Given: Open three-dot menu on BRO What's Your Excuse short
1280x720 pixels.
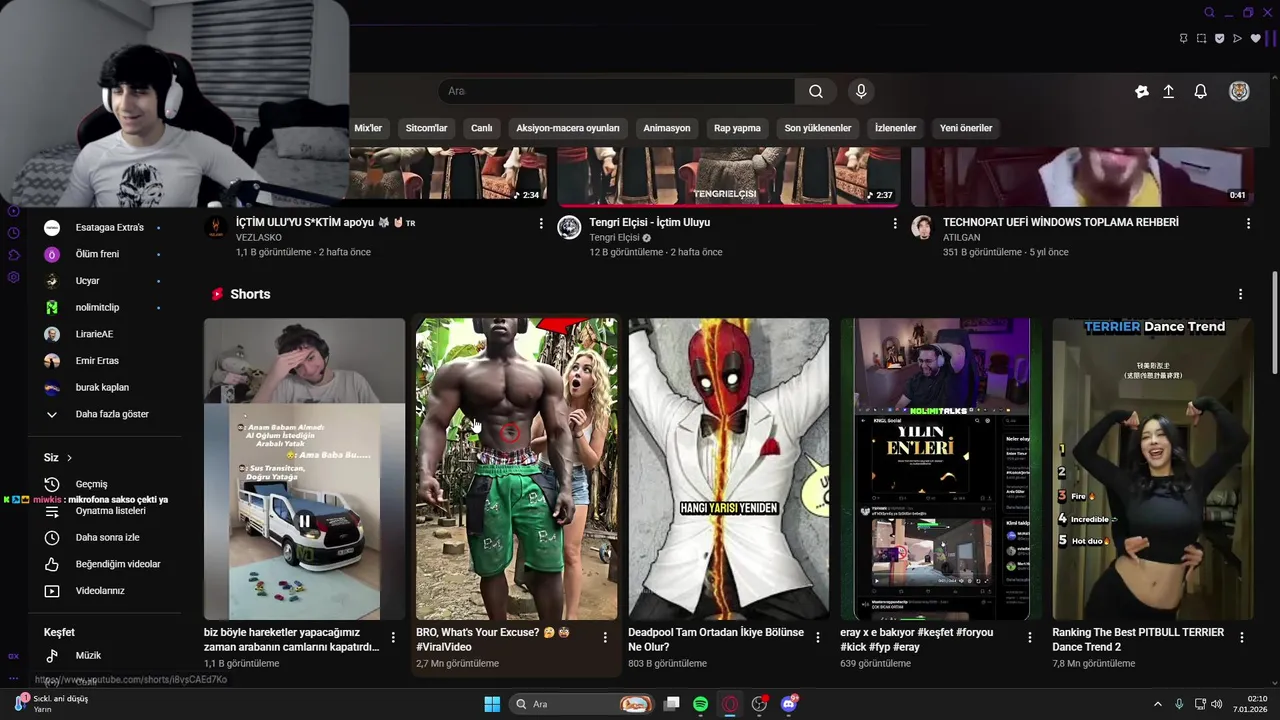Looking at the screenshot, I should click(605, 637).
